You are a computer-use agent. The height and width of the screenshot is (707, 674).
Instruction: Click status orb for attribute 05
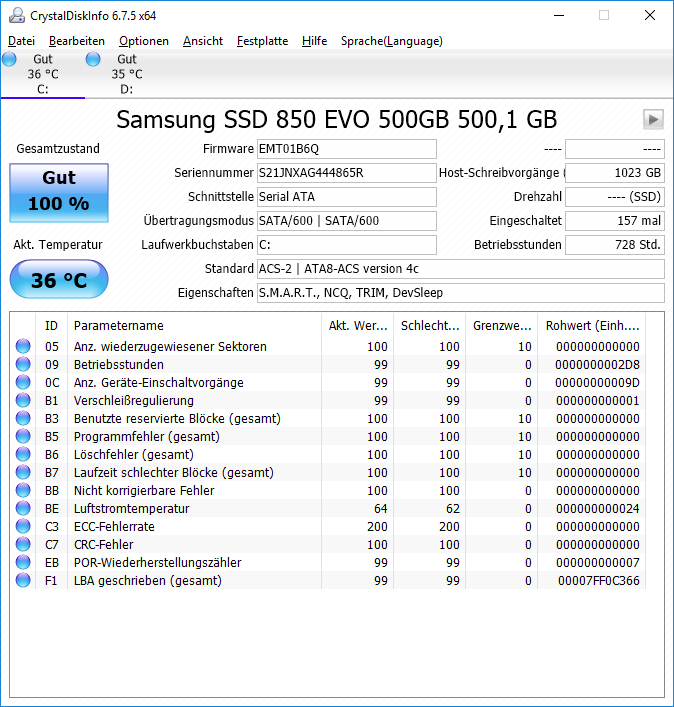coord(23,346)
